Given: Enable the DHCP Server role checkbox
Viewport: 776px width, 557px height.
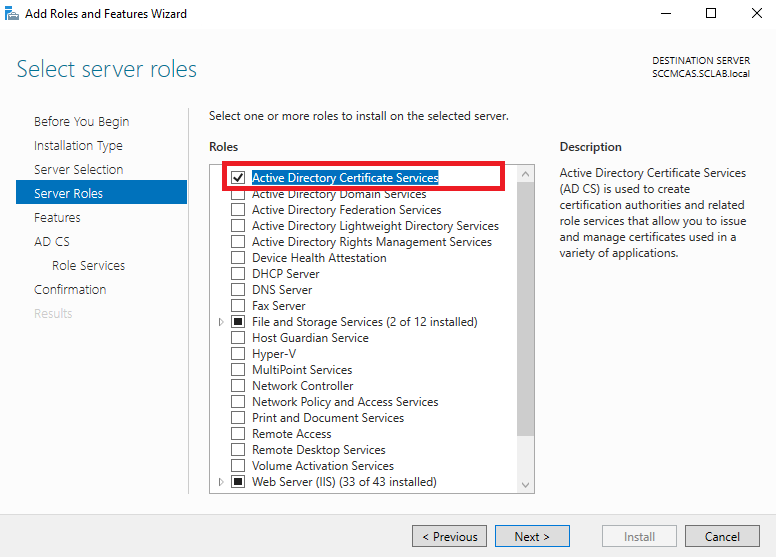Looking at the screenshot, I should 238,274.
